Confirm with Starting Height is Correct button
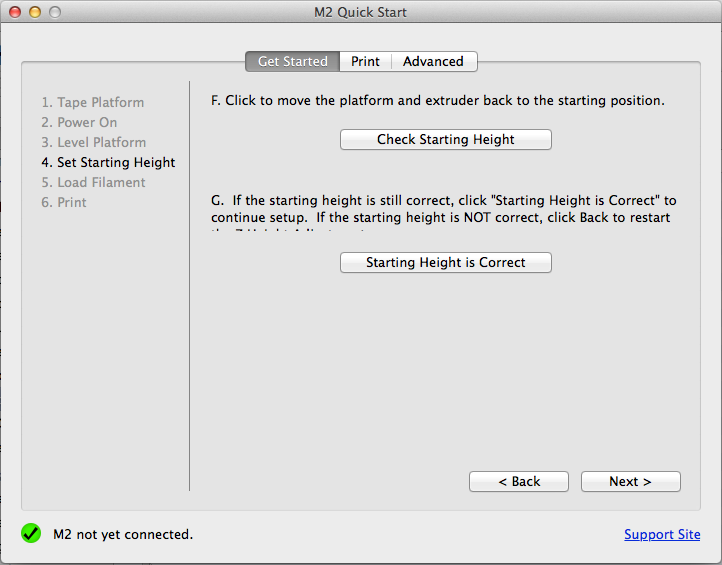 tap(445, 263)
